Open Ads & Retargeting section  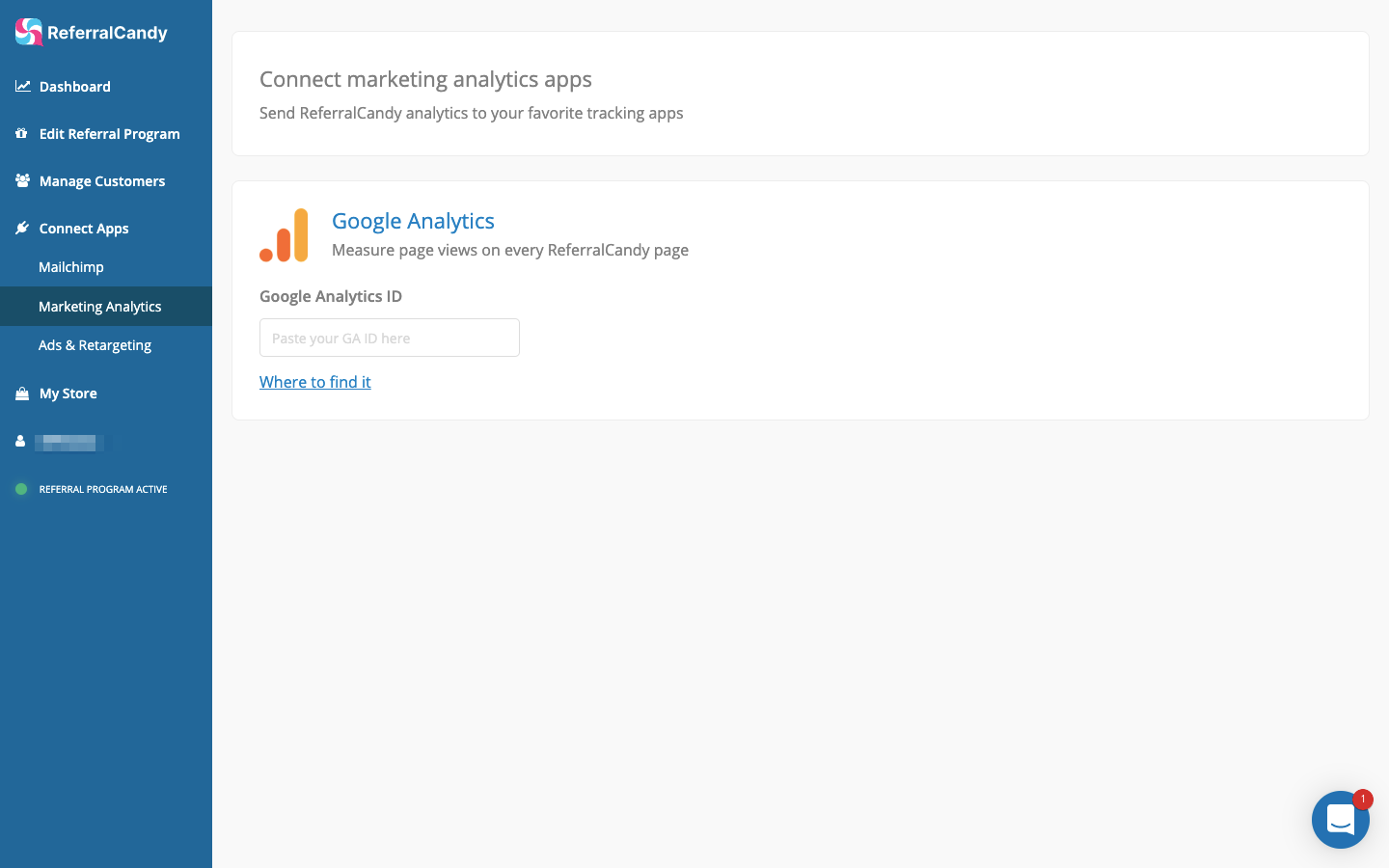(x=95, y=345)
